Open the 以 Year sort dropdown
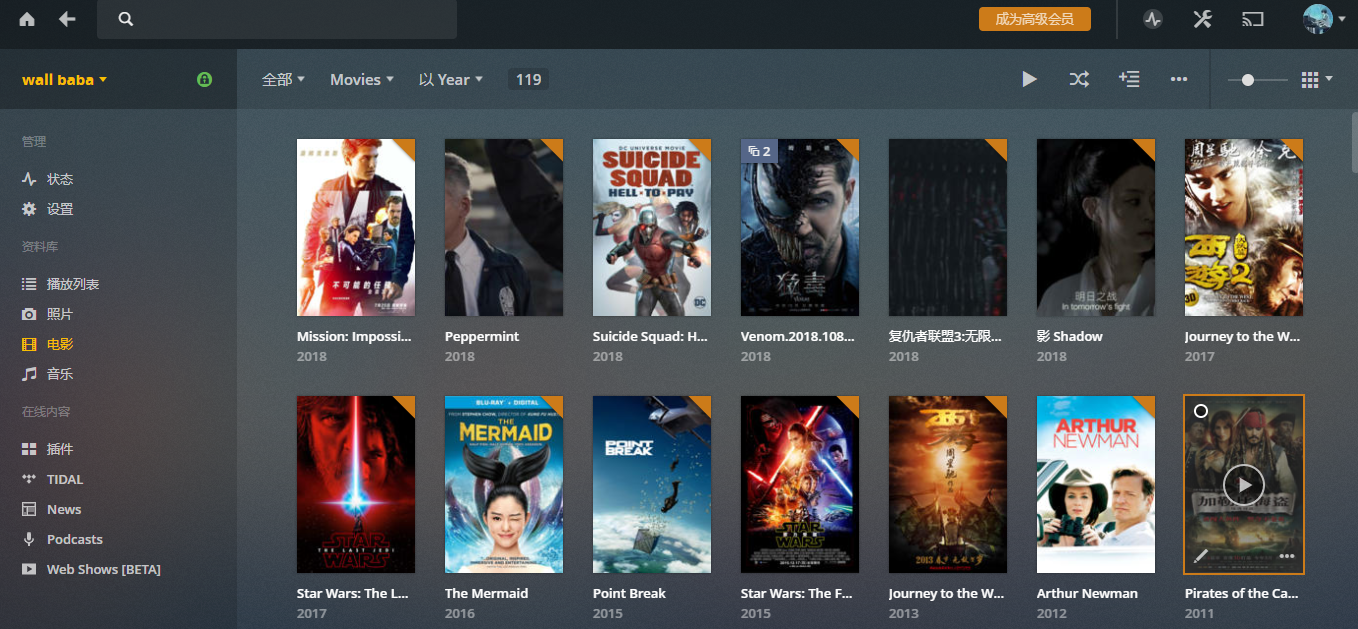This screenshot has height=629, width=1358. [x=451, y=79]
